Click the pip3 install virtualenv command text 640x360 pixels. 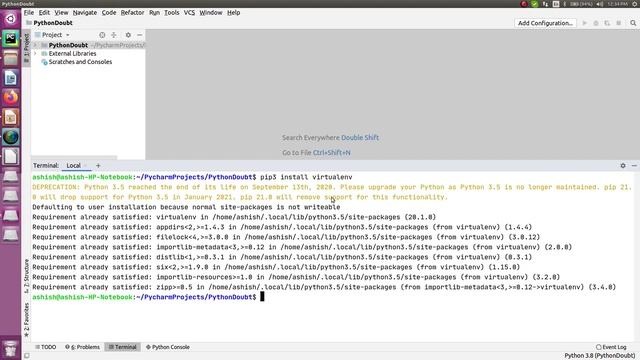[306, 177]
